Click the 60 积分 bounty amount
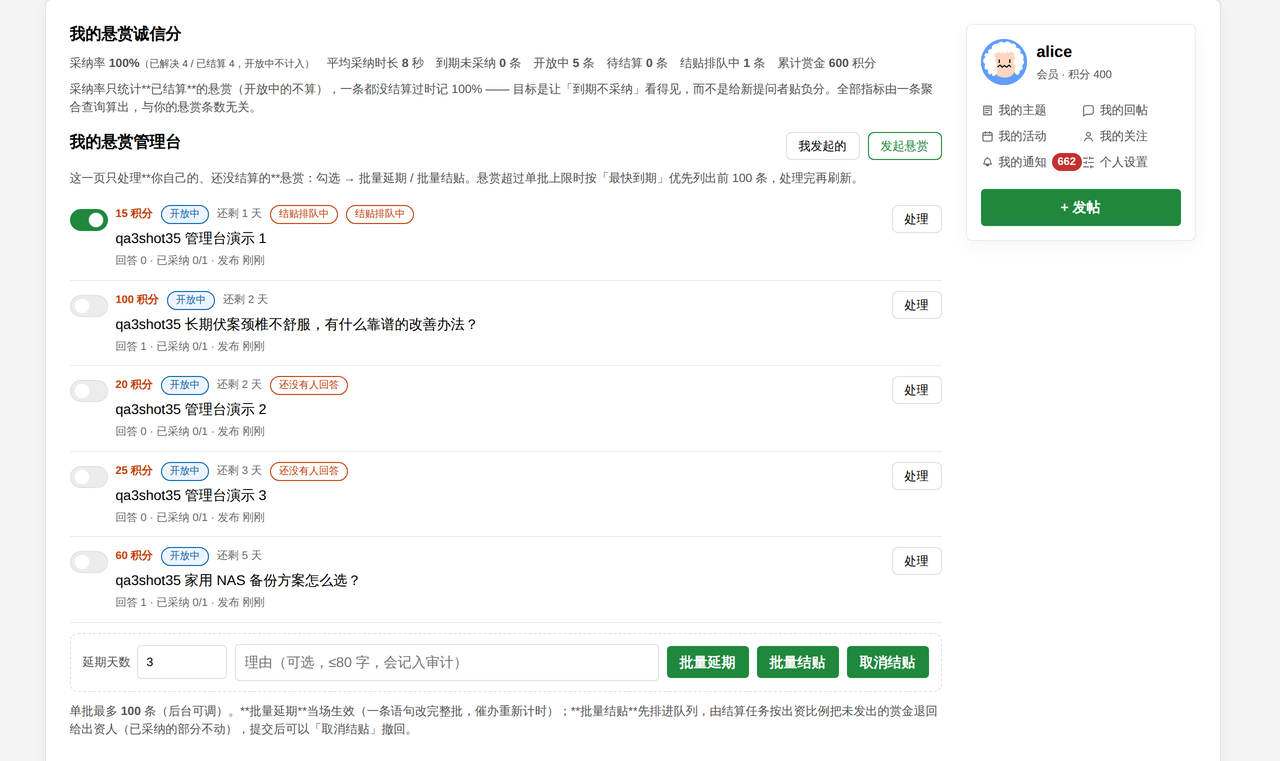1280x761 pixels. 134,556
